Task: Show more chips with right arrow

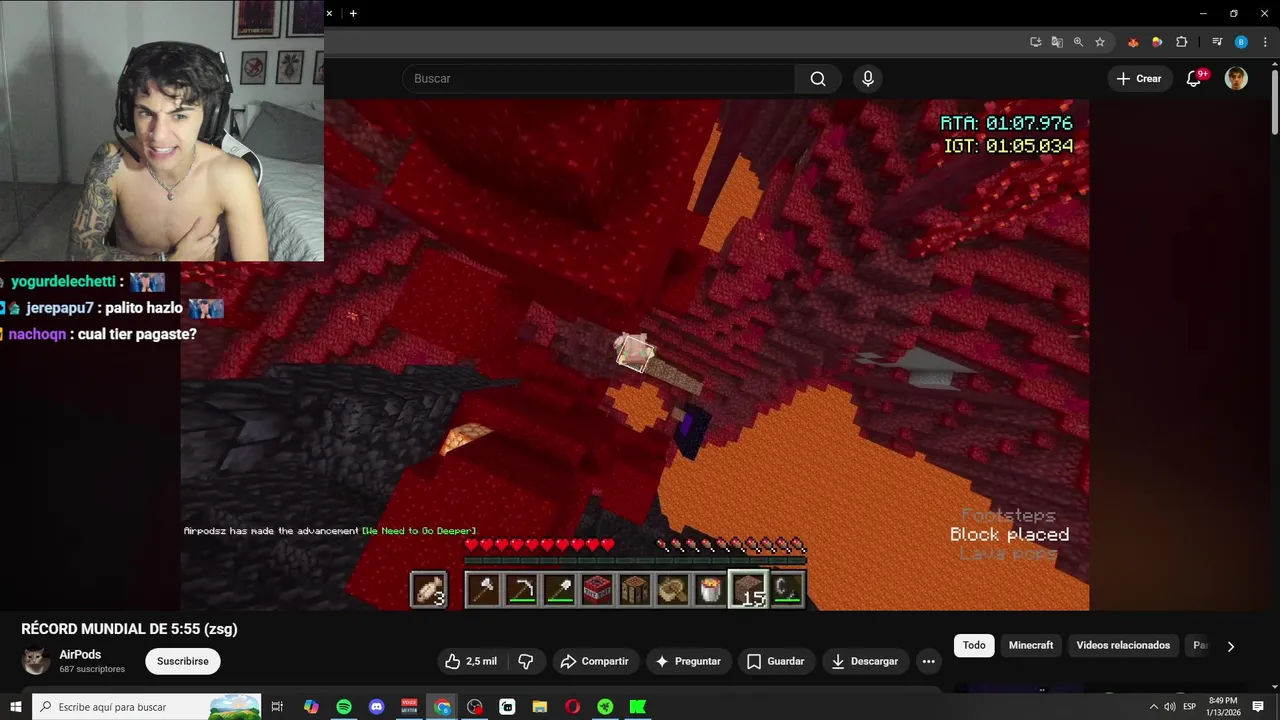Action: [x=1231, y=646]
